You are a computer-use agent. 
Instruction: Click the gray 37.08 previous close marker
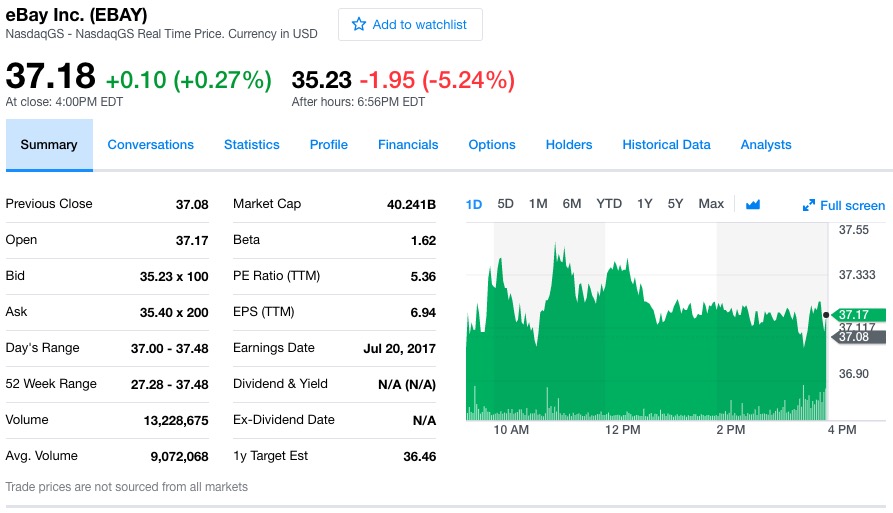pyautogui.click(x=858, y=337)
